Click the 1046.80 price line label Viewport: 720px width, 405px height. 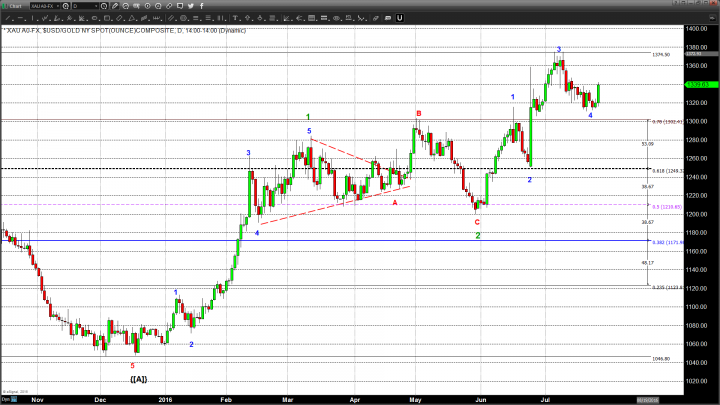(x=661, y=359)
